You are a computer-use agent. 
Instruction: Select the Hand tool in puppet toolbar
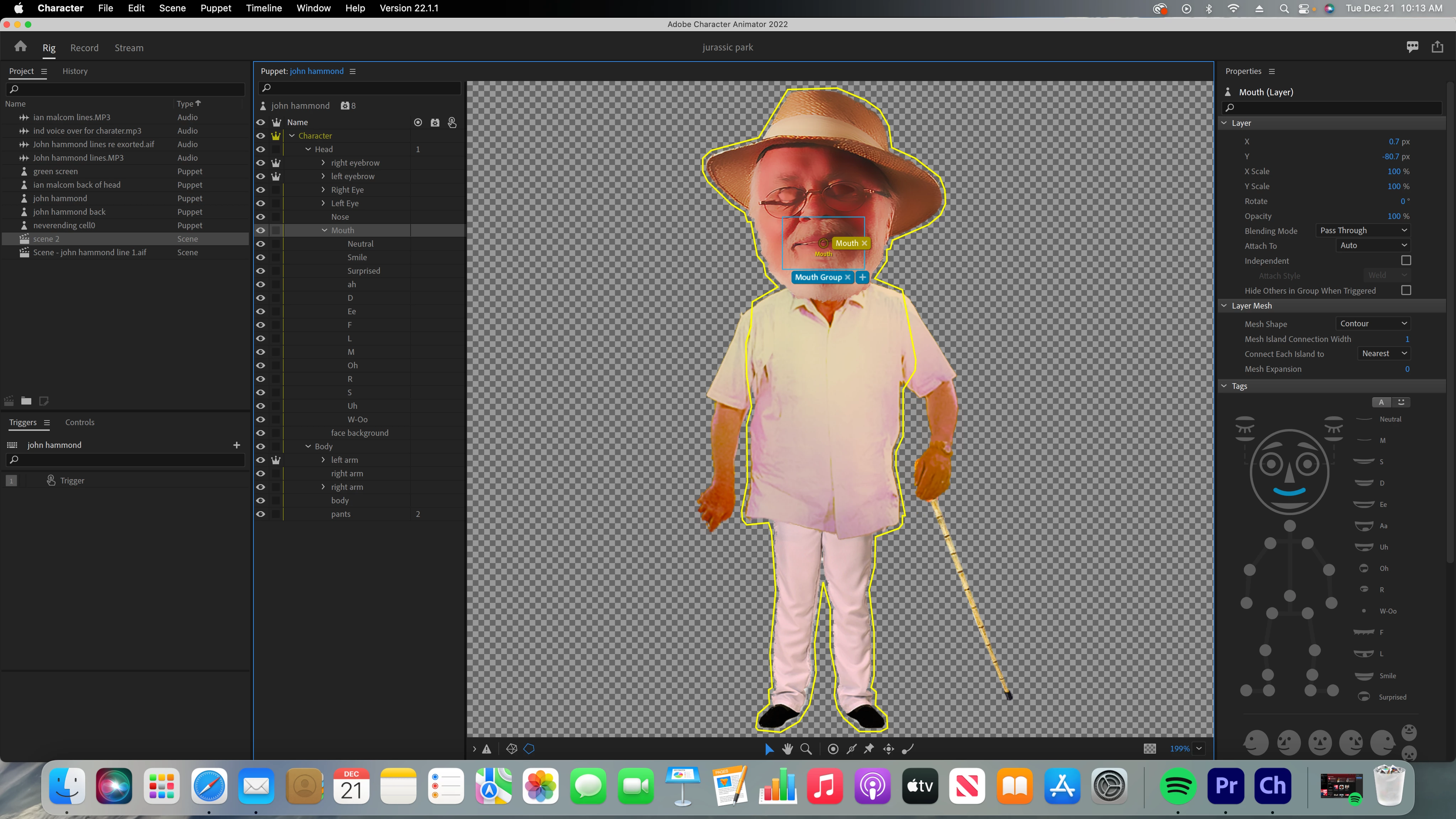[x=787, y=749]
